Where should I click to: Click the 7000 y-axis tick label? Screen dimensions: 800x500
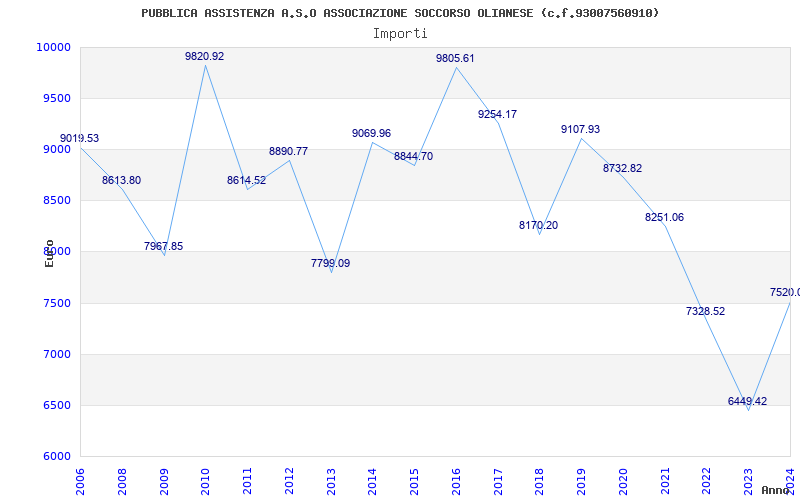tap(56, 355)
